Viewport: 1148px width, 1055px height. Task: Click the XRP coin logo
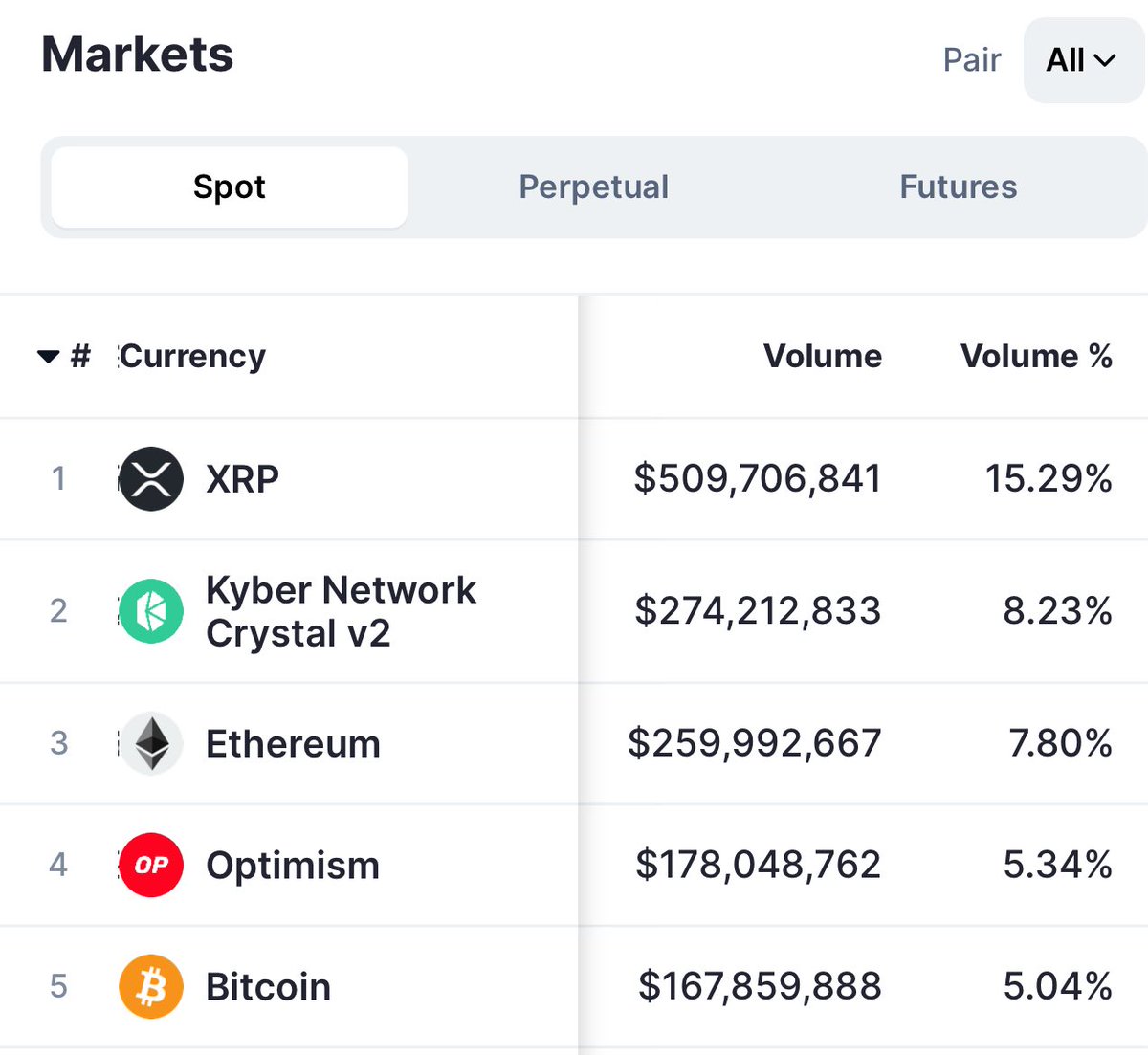[151, 478]
